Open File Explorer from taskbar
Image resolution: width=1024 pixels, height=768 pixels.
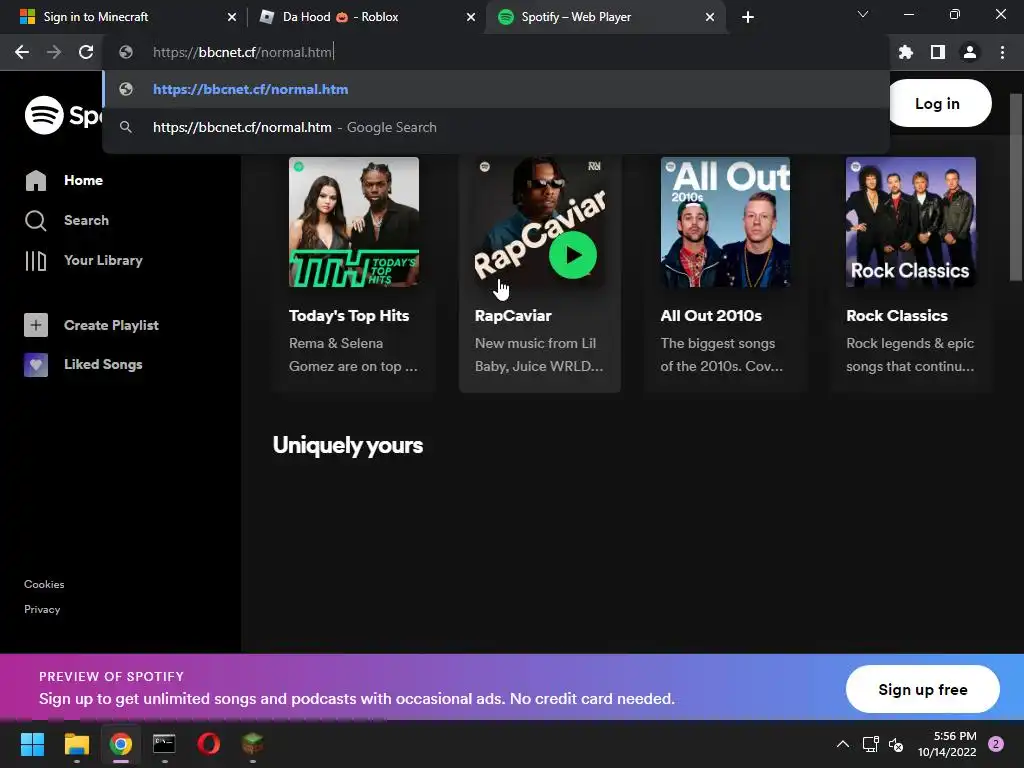pos(76,744)
